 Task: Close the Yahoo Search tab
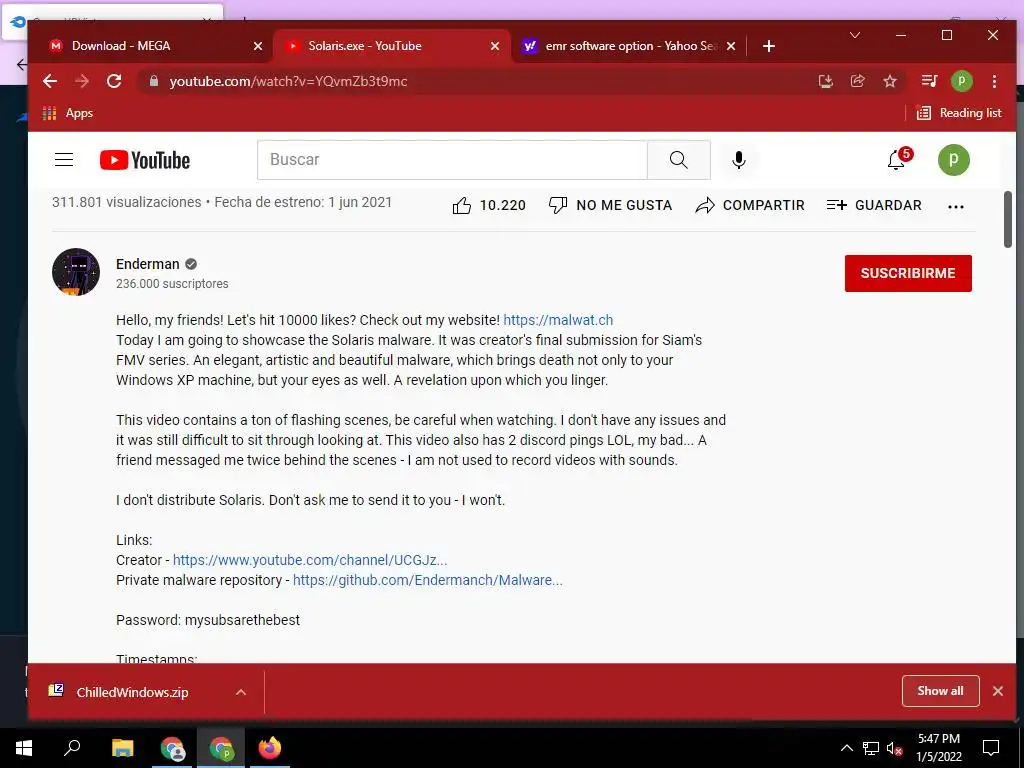(731, 46)
